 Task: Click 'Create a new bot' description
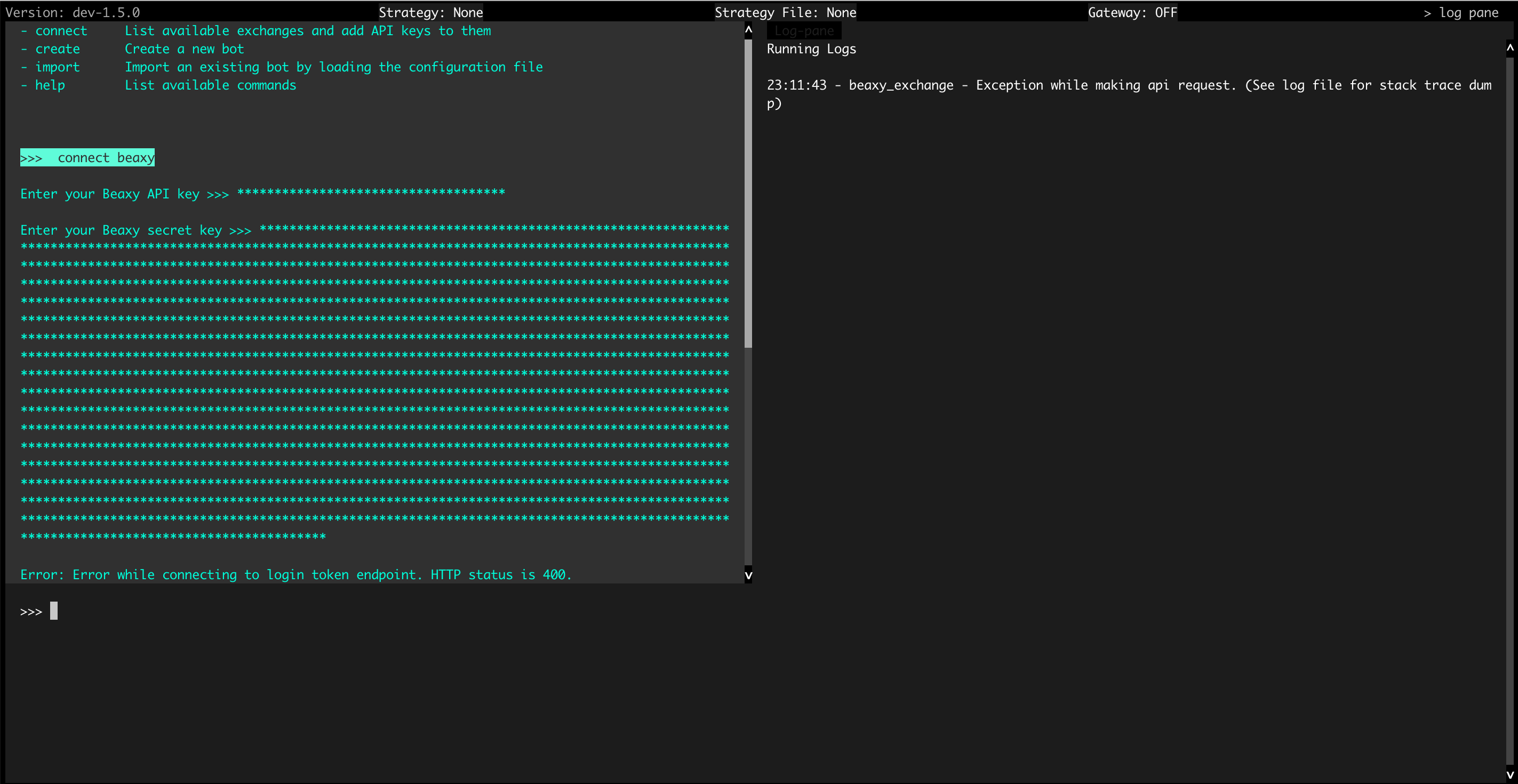[185, 49]
